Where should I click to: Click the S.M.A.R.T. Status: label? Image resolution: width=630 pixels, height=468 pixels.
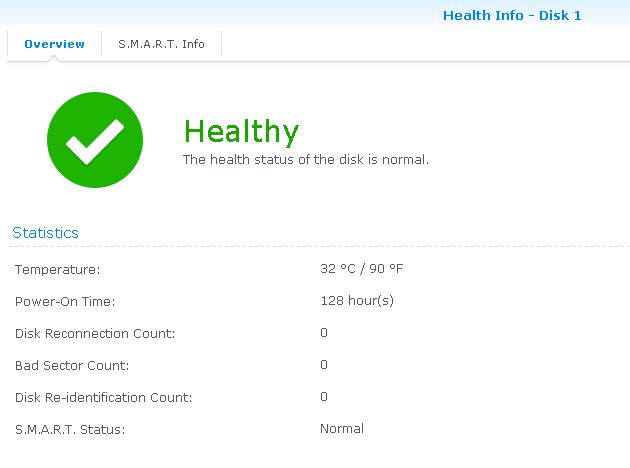(70, 429)
